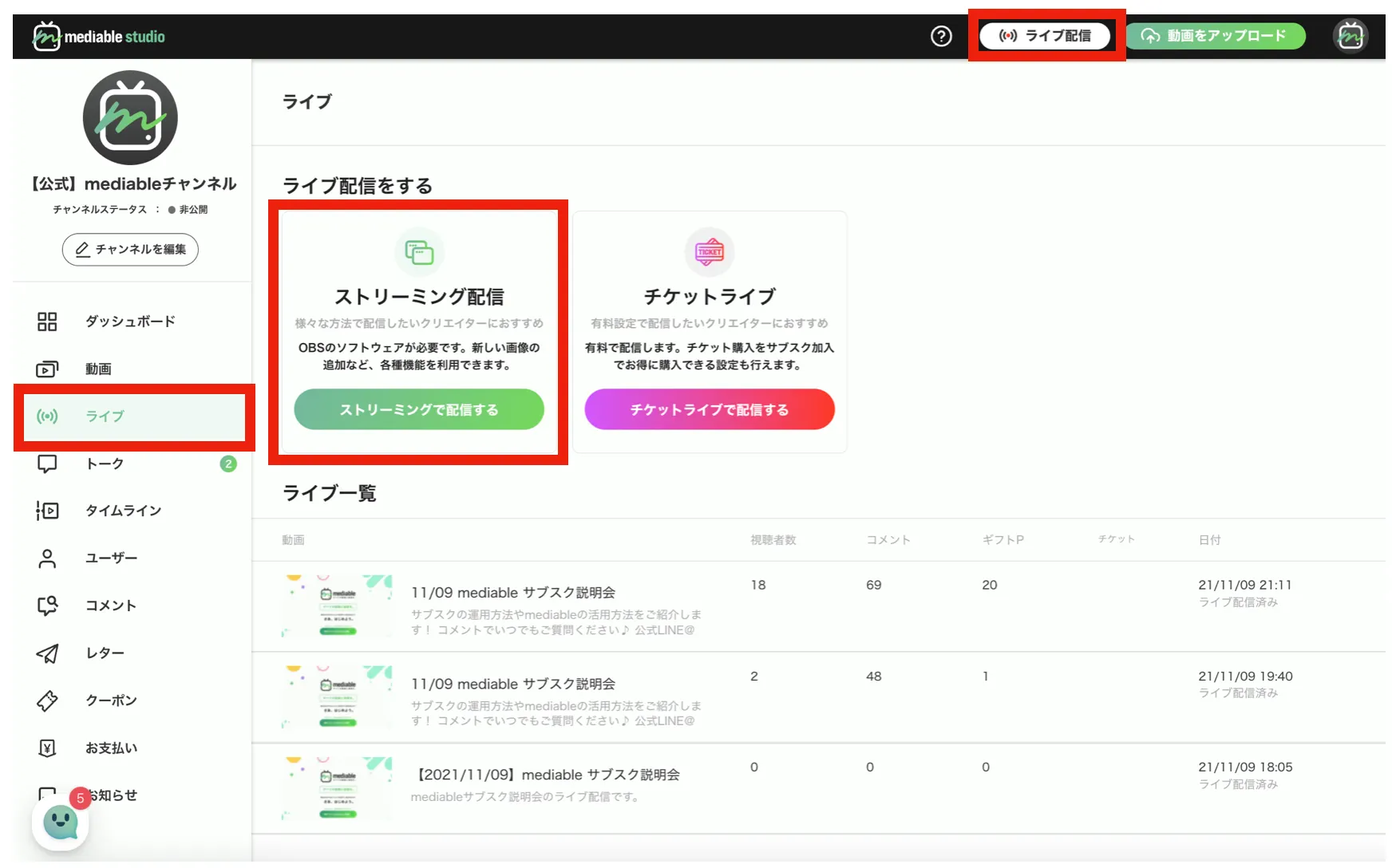Click the レター paper plane icon

(x=47, y=653)
